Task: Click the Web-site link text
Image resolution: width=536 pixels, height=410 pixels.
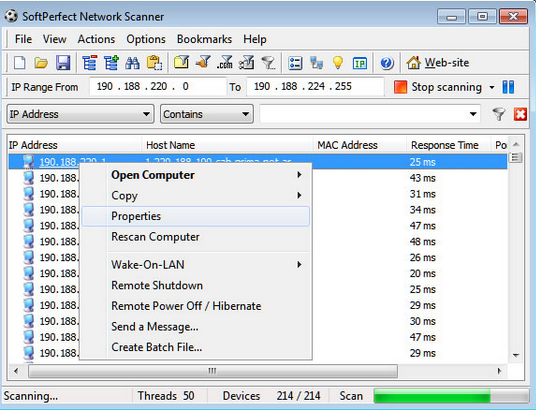Action: pos(447,63)
